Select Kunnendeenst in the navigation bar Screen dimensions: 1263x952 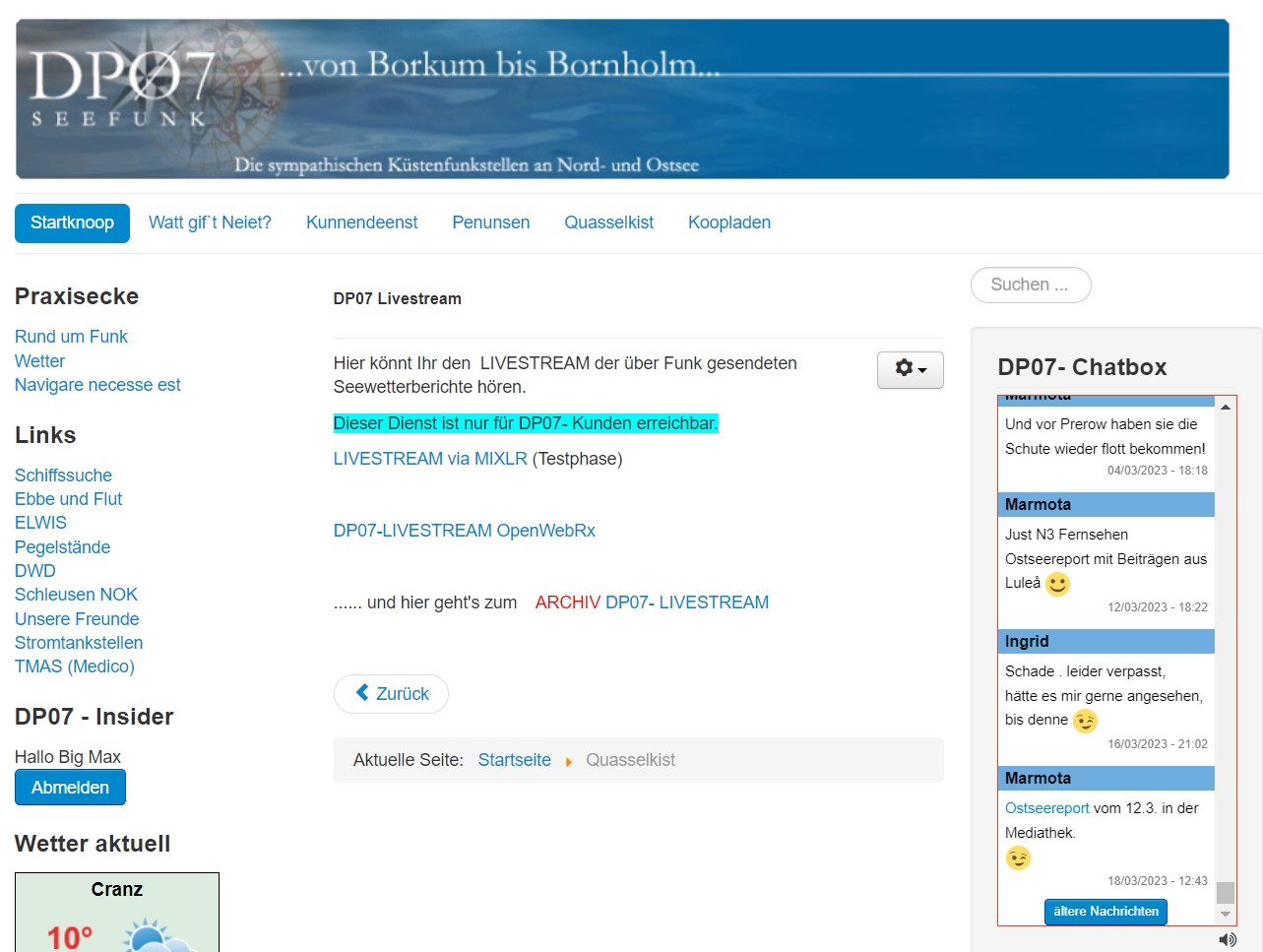click(x=361, y=222)
